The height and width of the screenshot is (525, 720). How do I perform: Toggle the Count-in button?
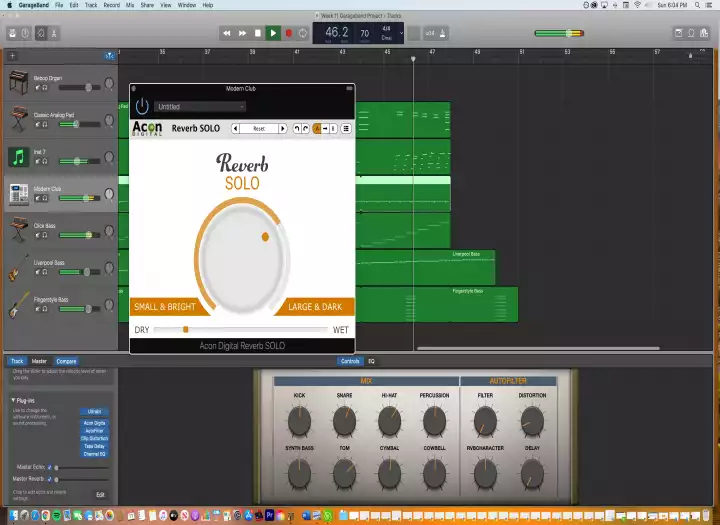click(430, 33)
